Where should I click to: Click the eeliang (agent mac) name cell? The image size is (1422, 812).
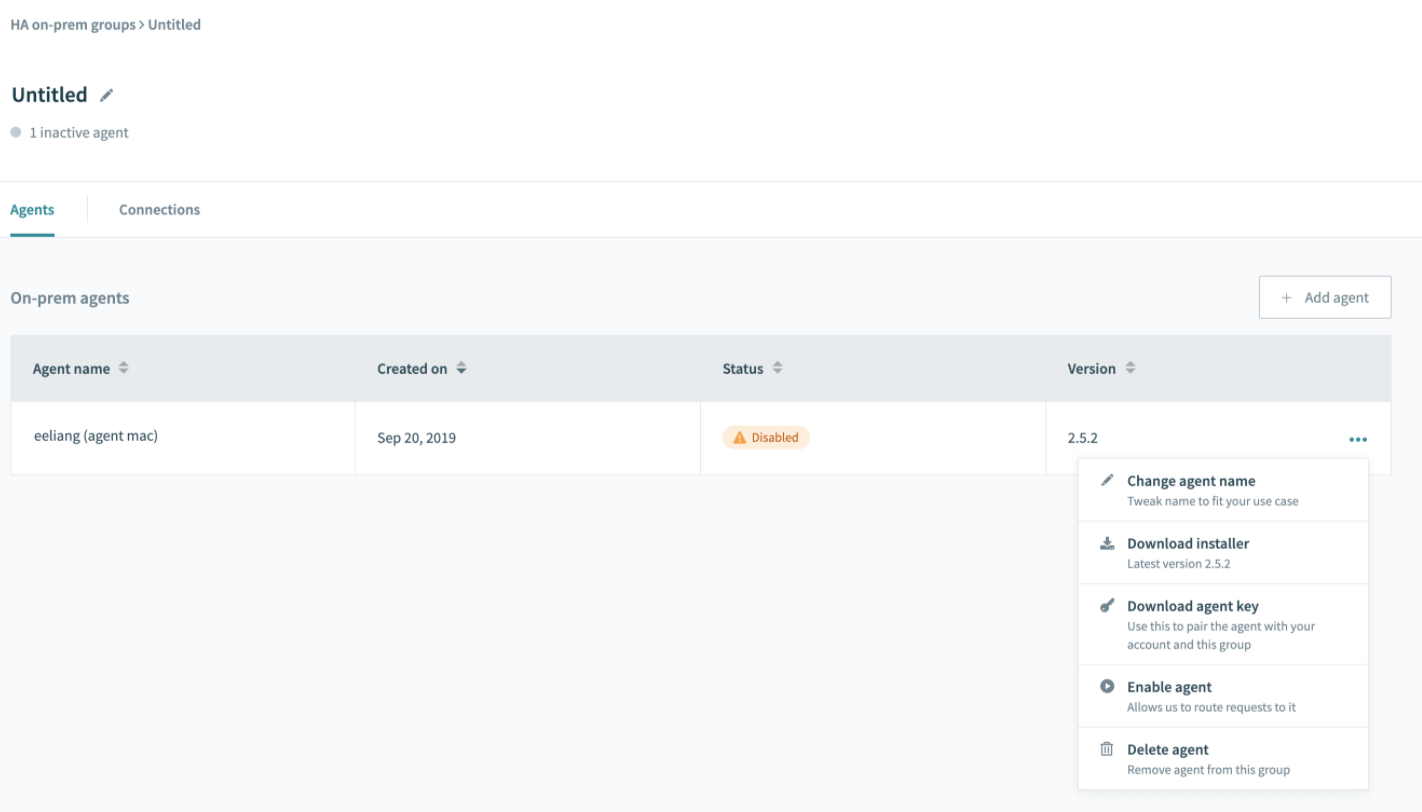pos(96,436)
